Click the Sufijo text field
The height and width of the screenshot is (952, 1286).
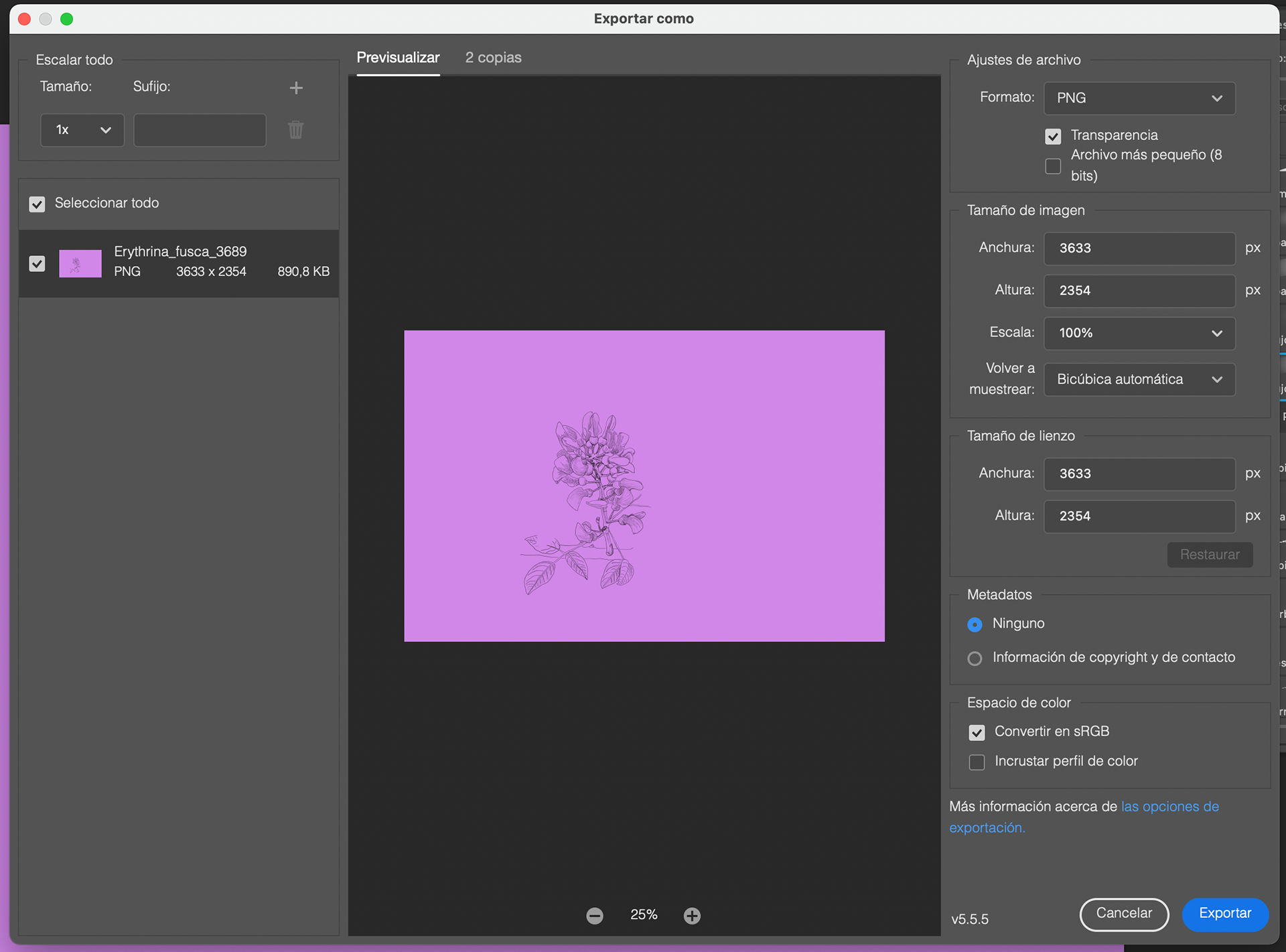pos(200,130)
